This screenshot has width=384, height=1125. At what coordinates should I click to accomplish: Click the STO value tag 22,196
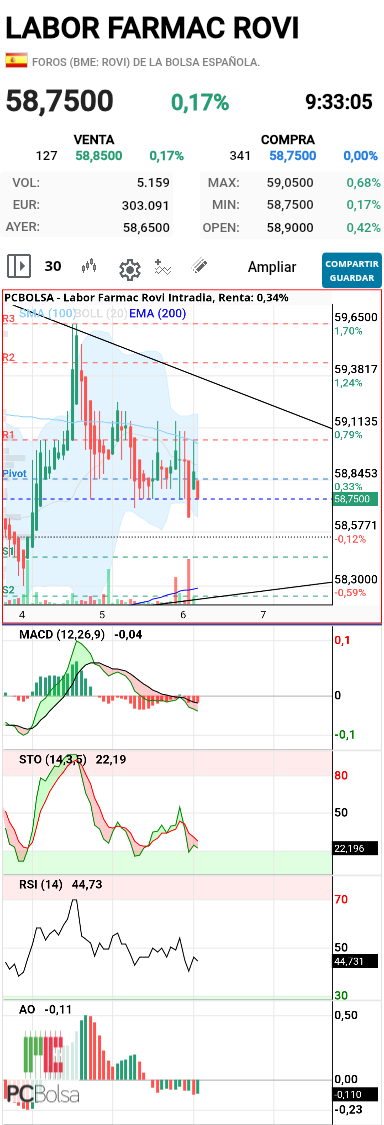pos(354,848)
